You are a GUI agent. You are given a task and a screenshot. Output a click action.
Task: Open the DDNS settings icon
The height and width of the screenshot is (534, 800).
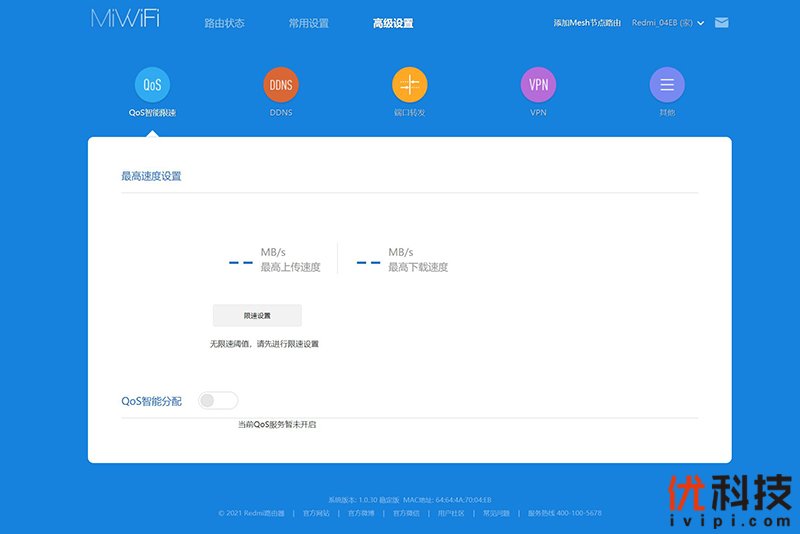pos(281,85)
